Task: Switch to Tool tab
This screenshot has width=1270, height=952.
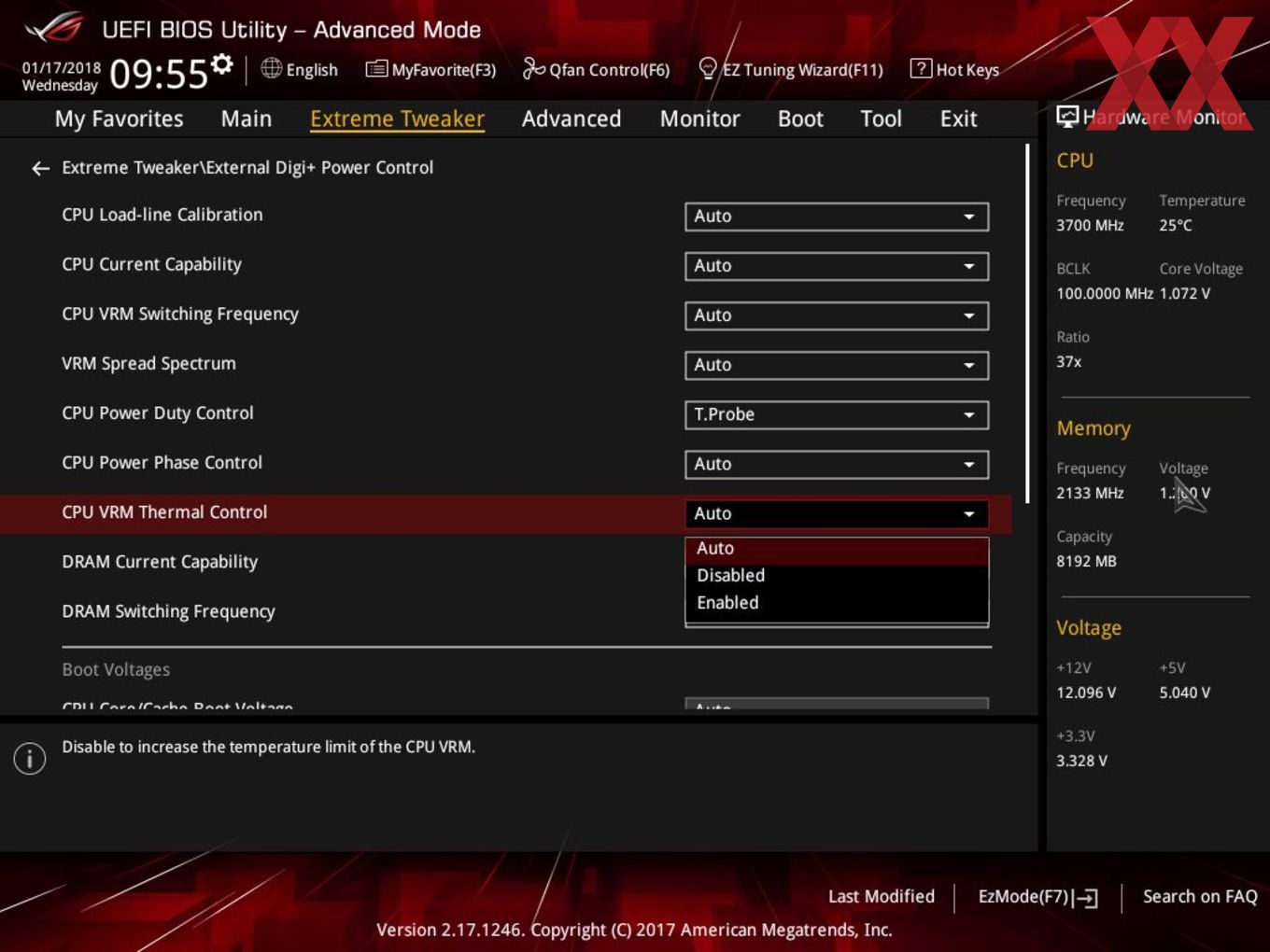Action: pyautogui.click(x=881, y=119)
